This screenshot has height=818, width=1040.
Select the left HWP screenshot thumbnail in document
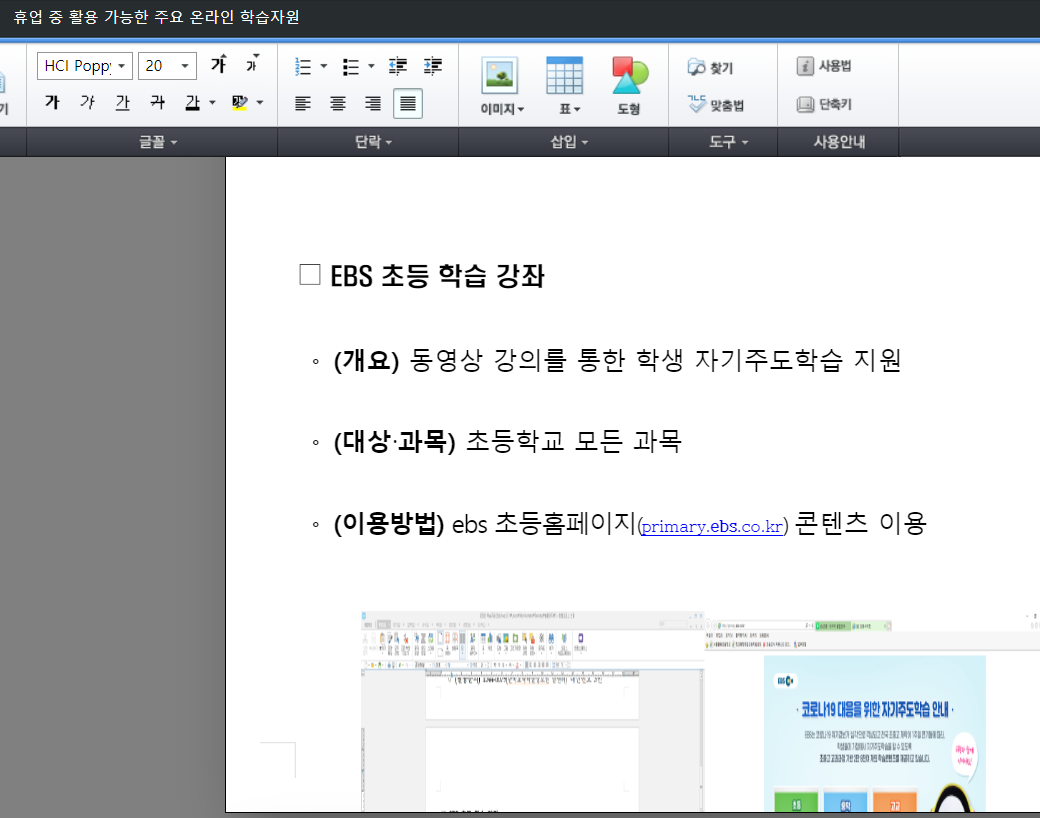click(x=533, y=711)
